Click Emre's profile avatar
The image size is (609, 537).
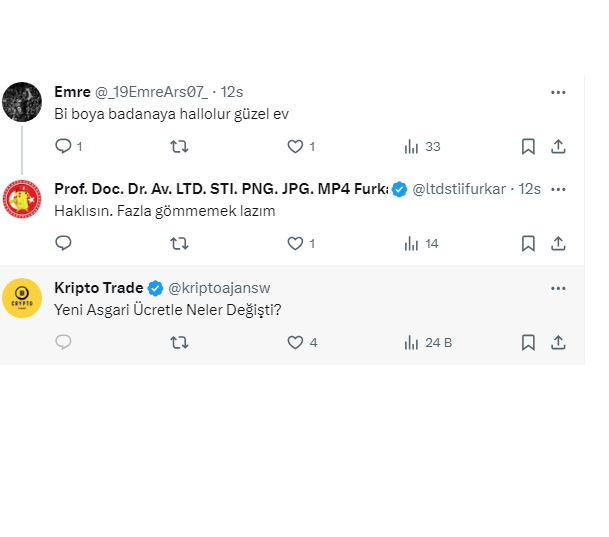tap(22, 101)
